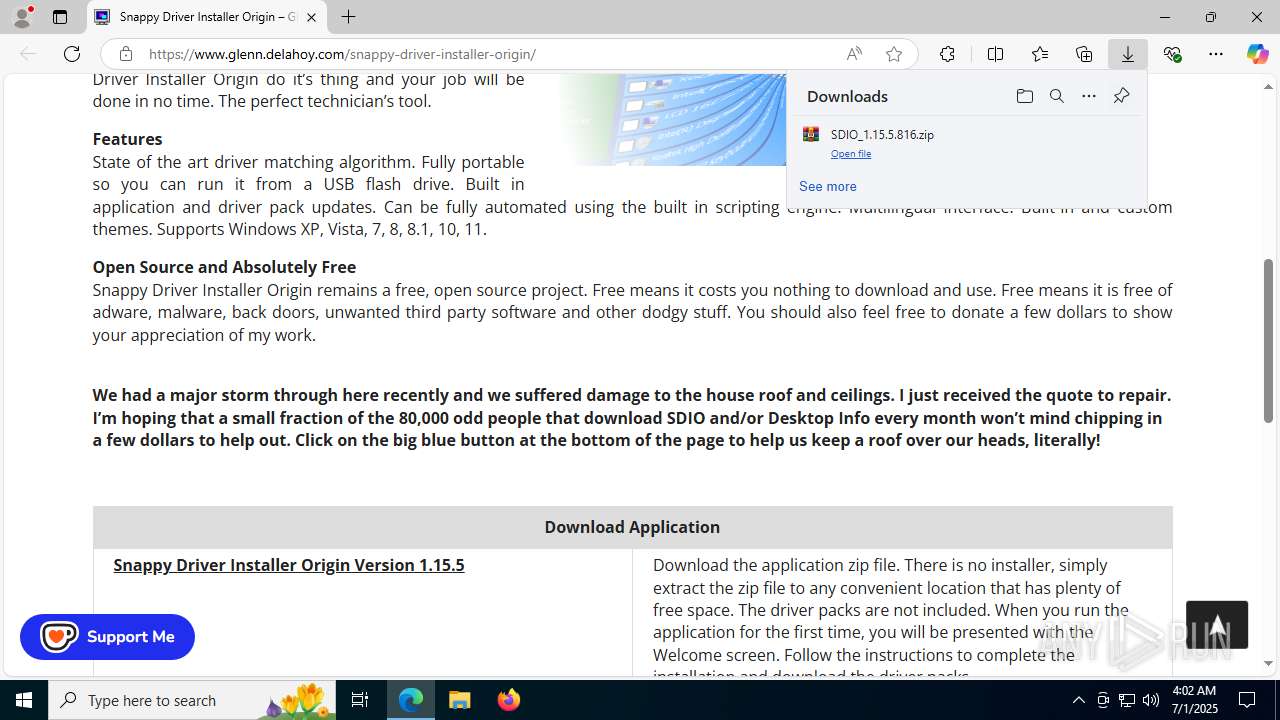The image size is (1280, 720).
Task: Open Settings and more menu
Action: tap(1216, 54)
